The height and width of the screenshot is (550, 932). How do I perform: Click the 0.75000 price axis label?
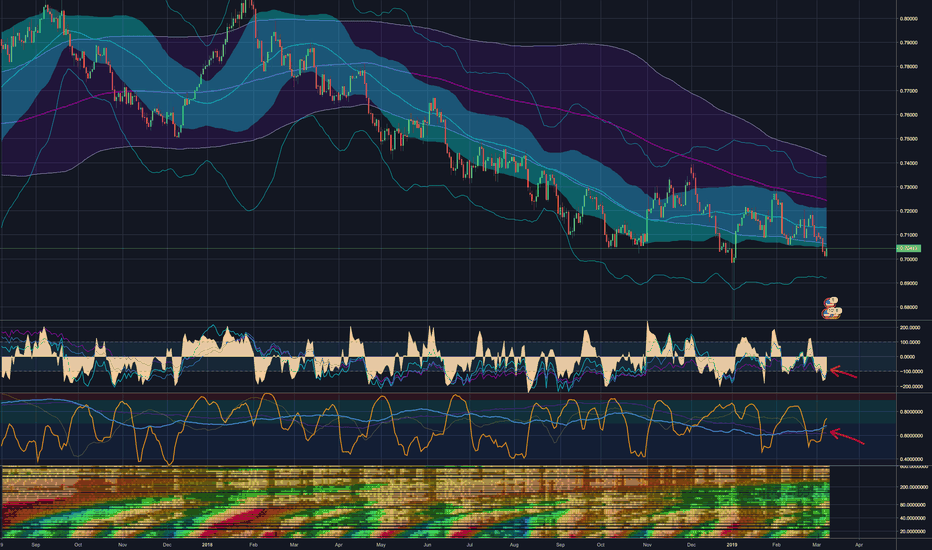[908, 139]
